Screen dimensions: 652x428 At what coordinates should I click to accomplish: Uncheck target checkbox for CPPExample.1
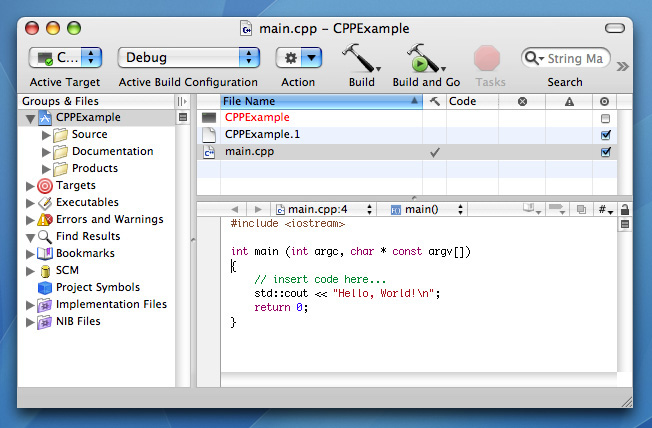pyautogui.click(x=605, y=135)
